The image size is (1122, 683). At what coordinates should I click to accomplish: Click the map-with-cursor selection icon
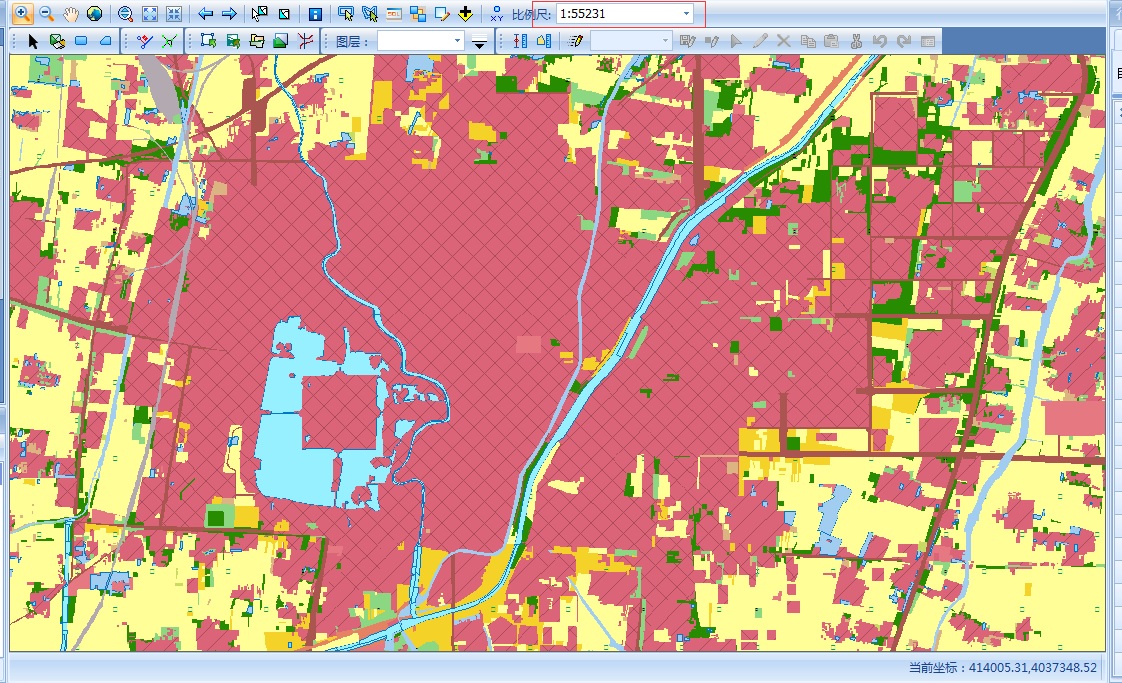pos(369,13)
